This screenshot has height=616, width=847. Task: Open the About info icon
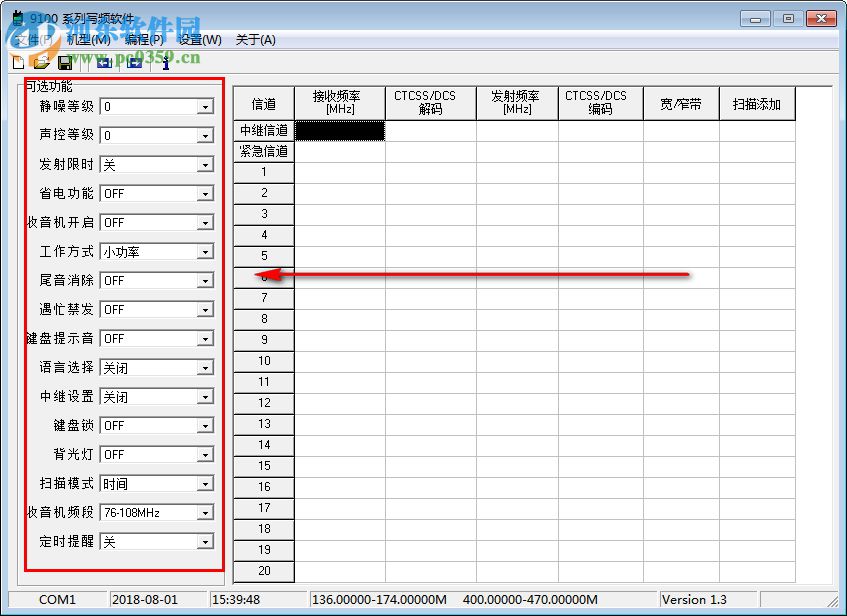coord(166,63)
